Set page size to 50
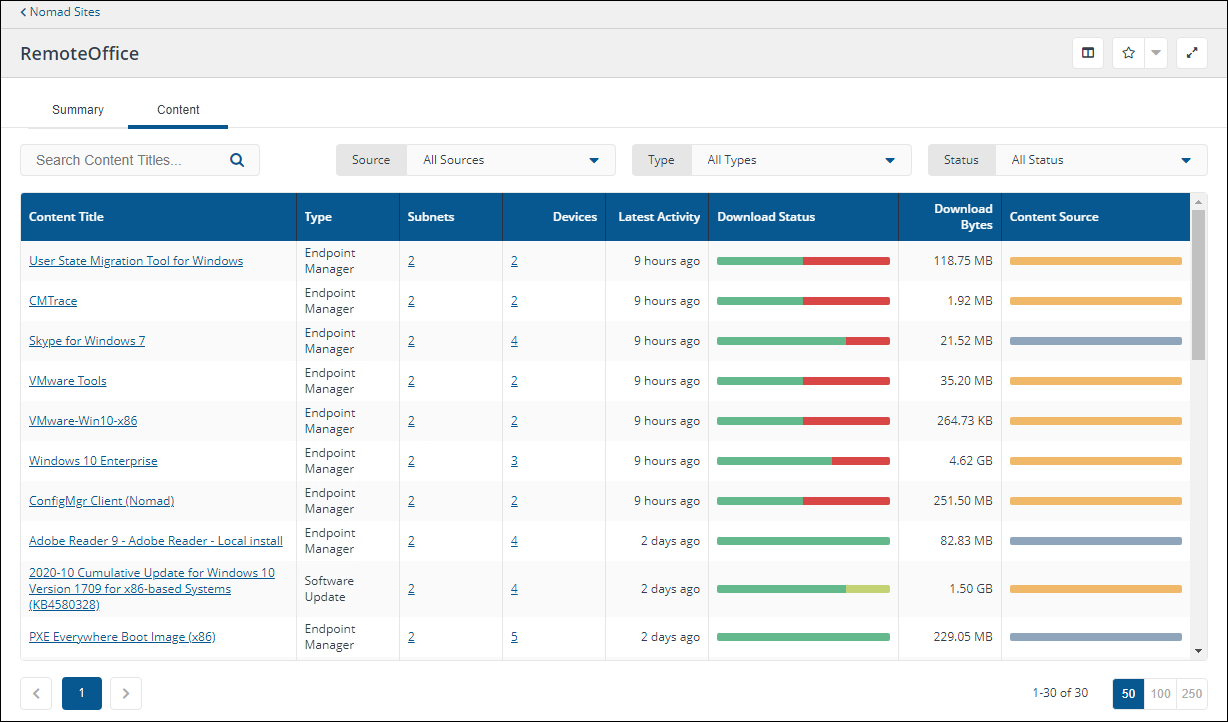This screenshot has width=1228, height=722. click(1128, 693)
